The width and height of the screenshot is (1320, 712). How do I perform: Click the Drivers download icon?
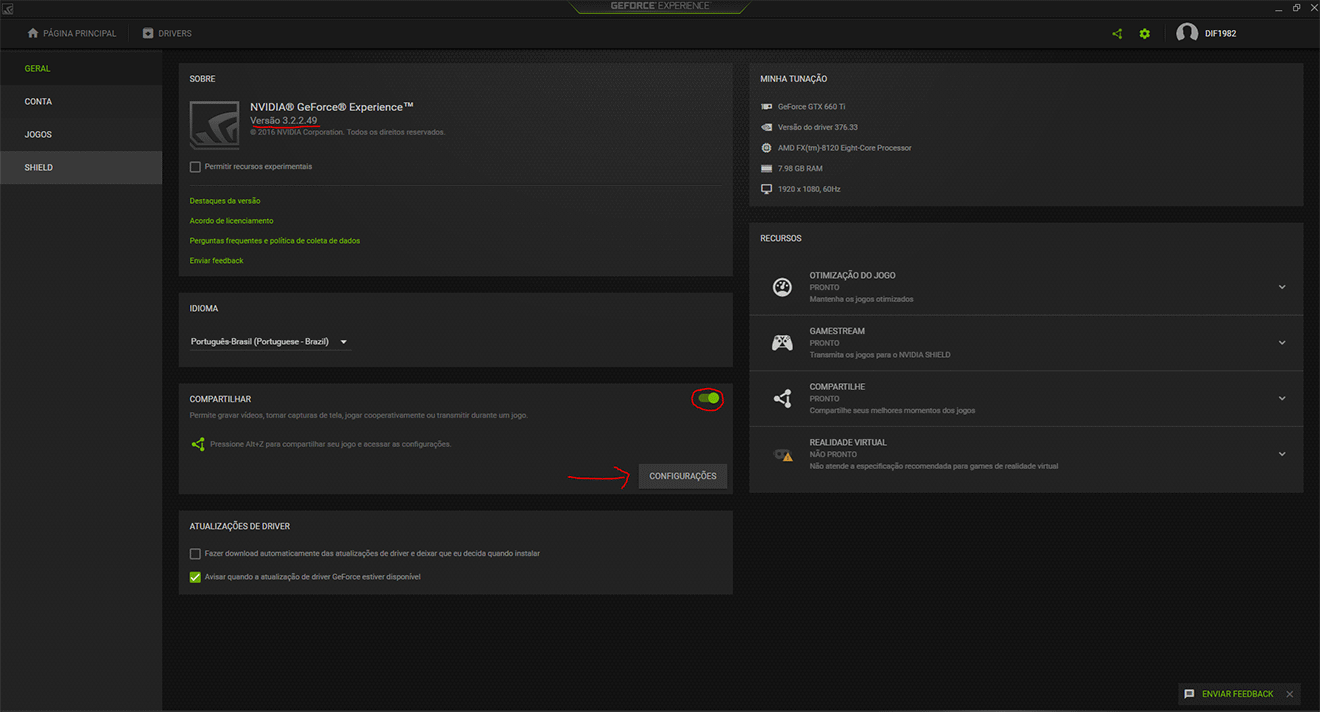coord(148,33)
